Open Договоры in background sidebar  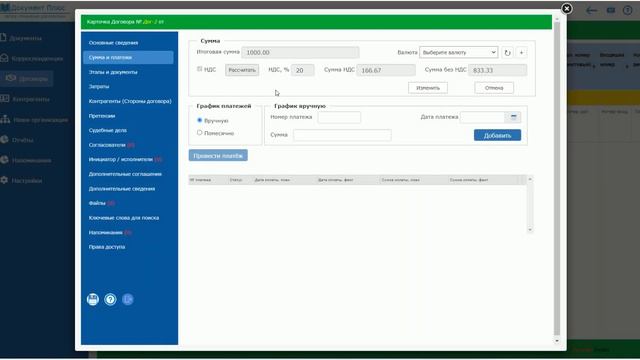[x=27, y=78]
